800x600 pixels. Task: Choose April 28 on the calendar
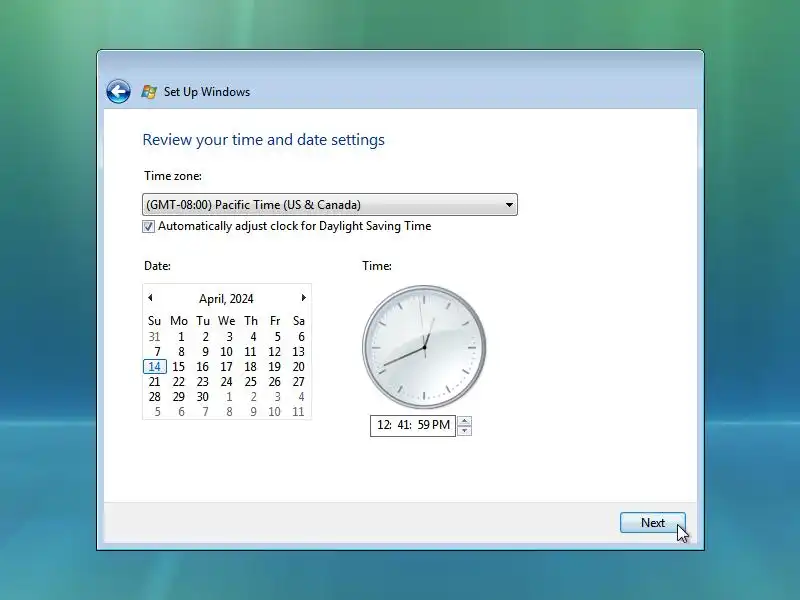point(154,396)
